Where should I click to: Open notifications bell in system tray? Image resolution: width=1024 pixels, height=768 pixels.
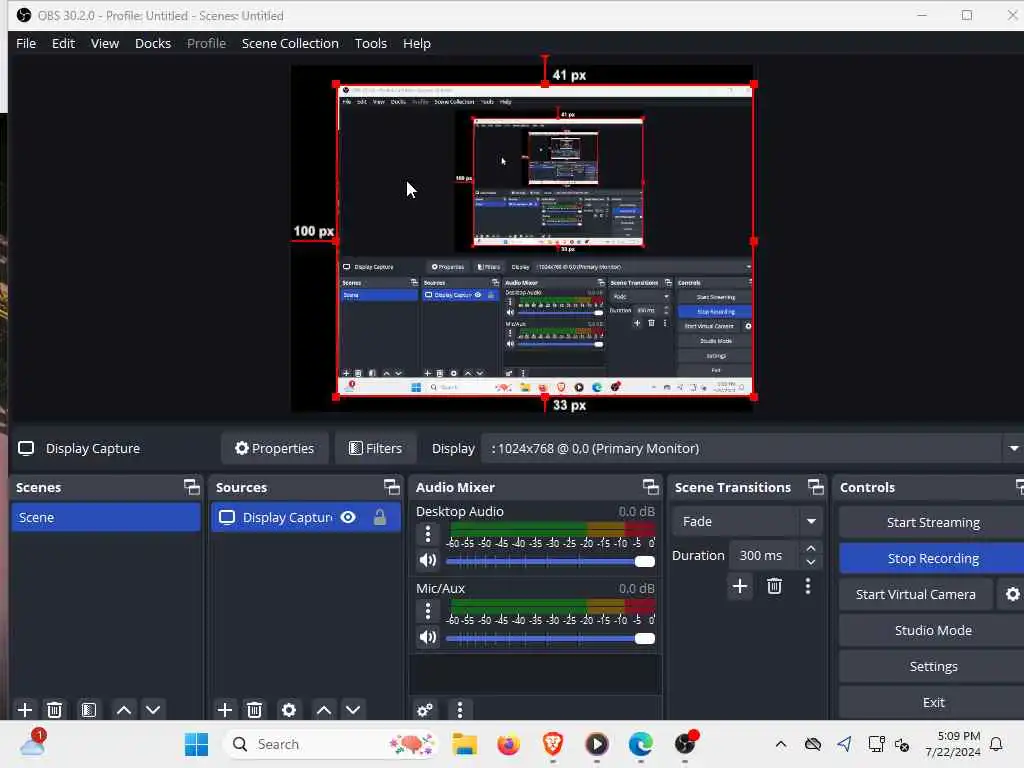coord(996,744)
